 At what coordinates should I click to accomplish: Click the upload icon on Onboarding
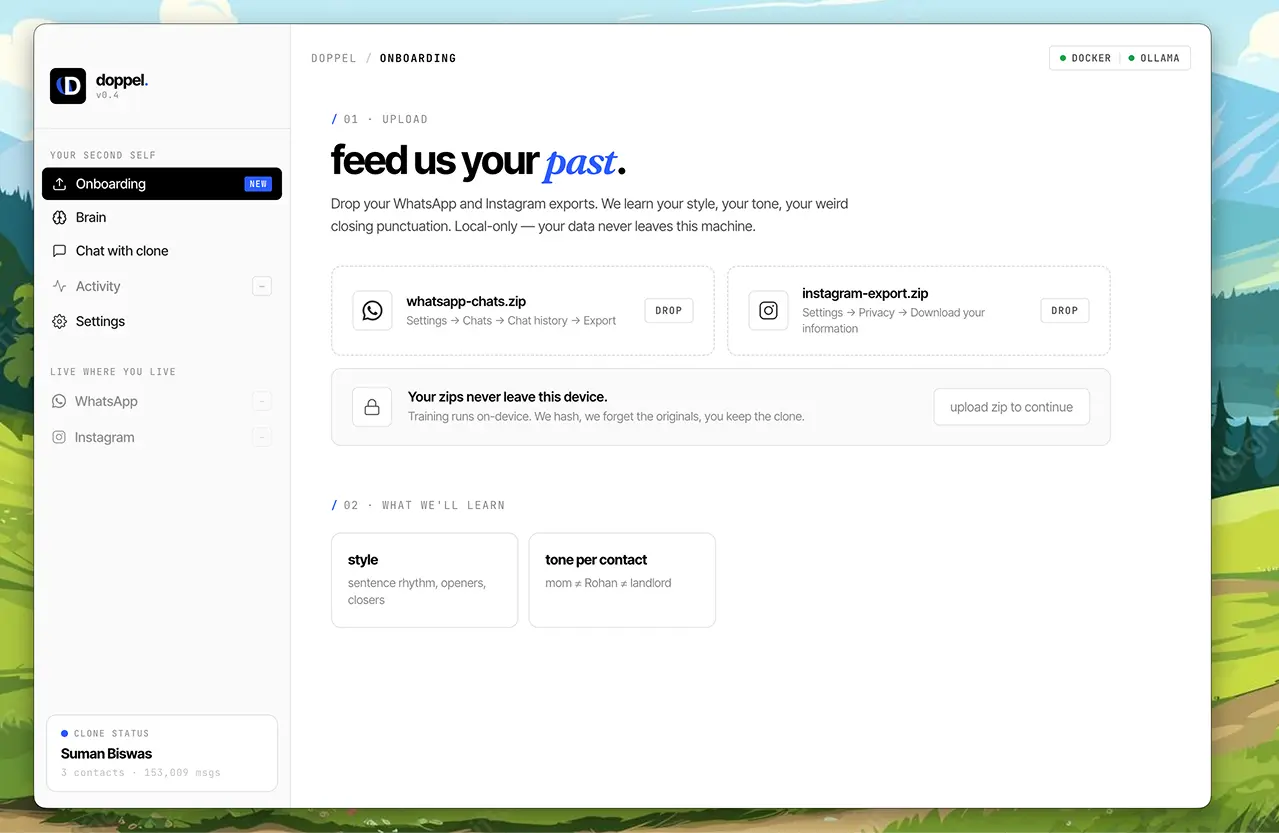coord(59,184)
